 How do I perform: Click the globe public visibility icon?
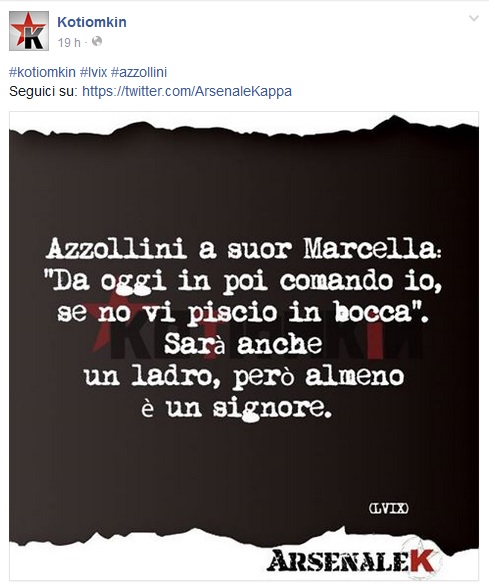pos(97,41)
